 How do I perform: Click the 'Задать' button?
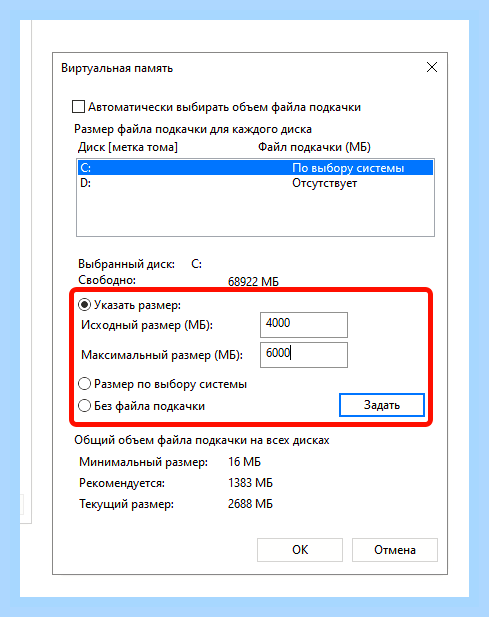point(382,405)
